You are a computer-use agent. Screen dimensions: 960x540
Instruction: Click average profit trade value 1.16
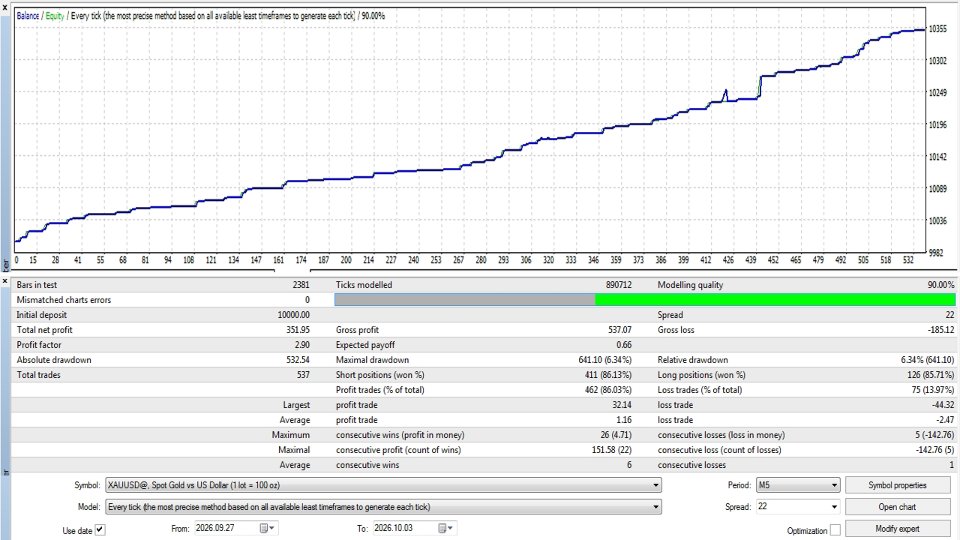[624, 419]
